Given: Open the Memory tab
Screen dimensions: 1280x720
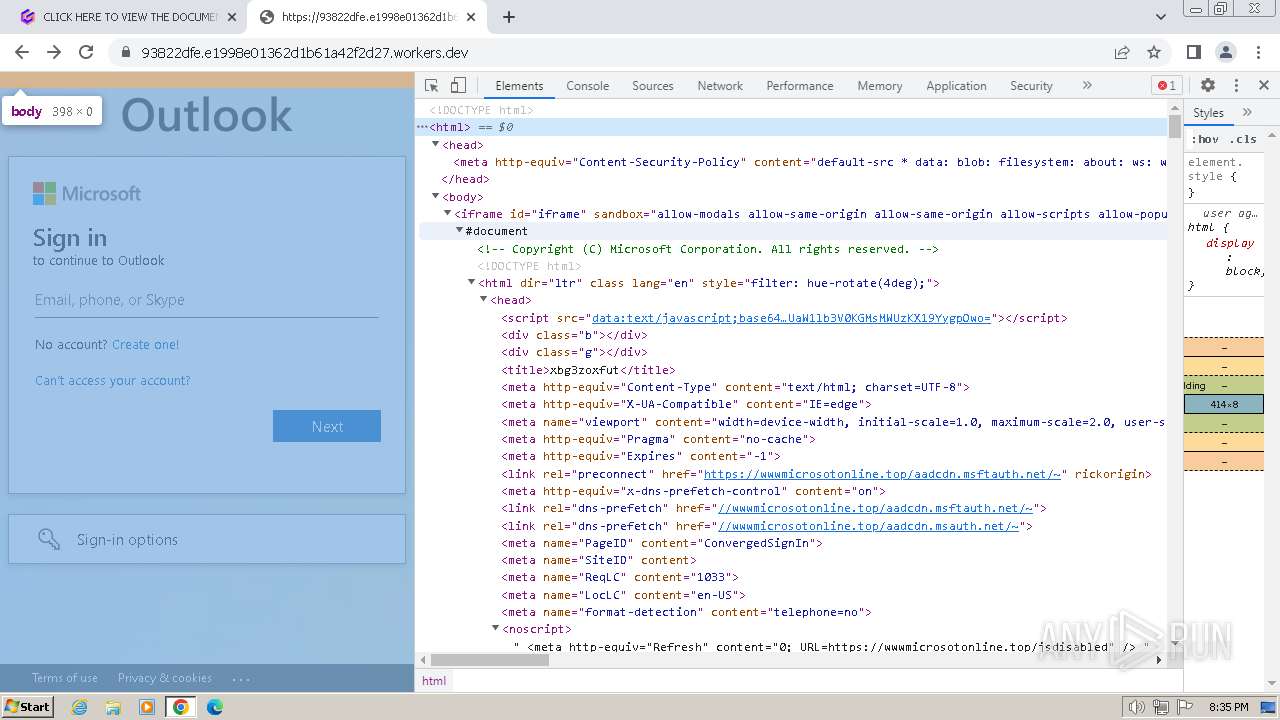Looking at the screenshot, I should click(x=879, y=86).
